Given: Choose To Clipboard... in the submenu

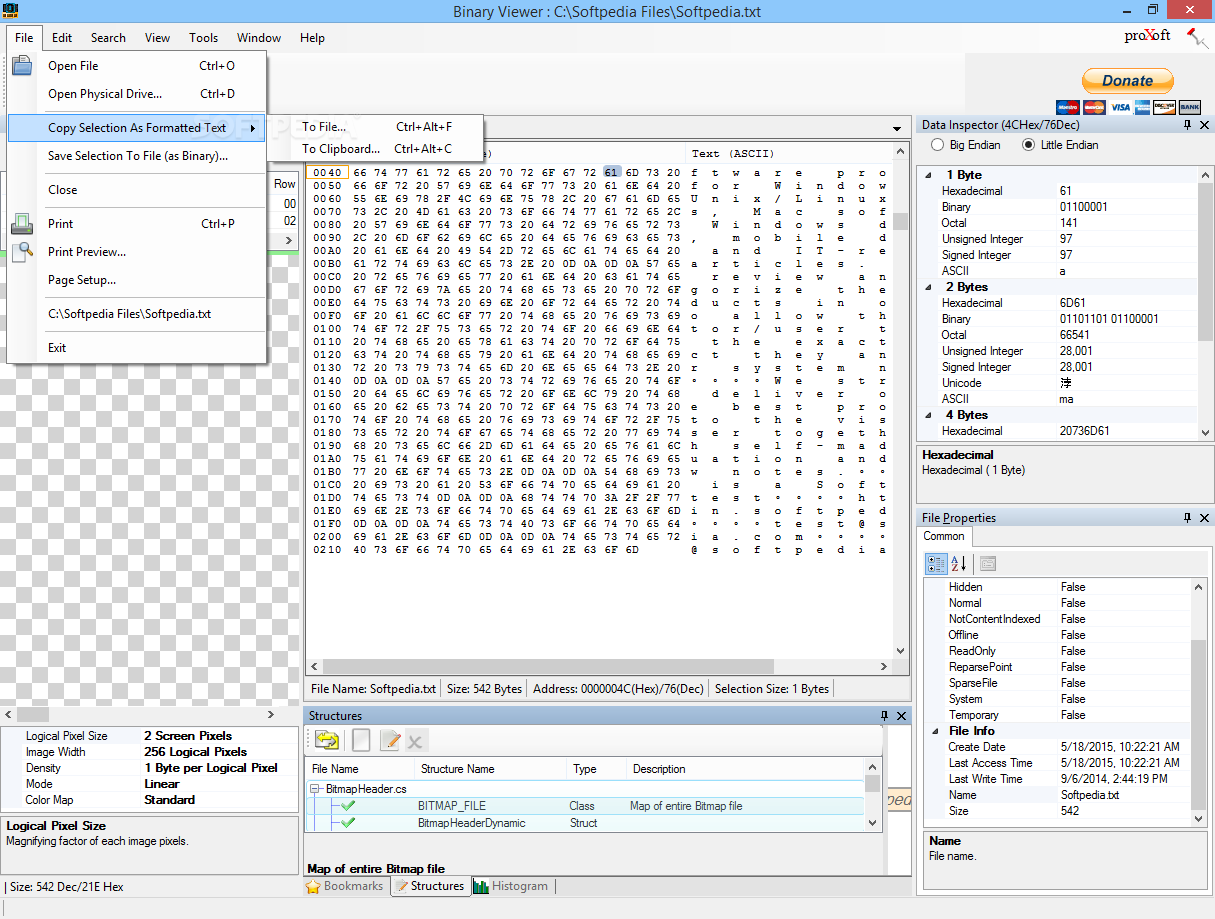Looking at the screenshot, I should pyautogui.click(x=375, y=149).
